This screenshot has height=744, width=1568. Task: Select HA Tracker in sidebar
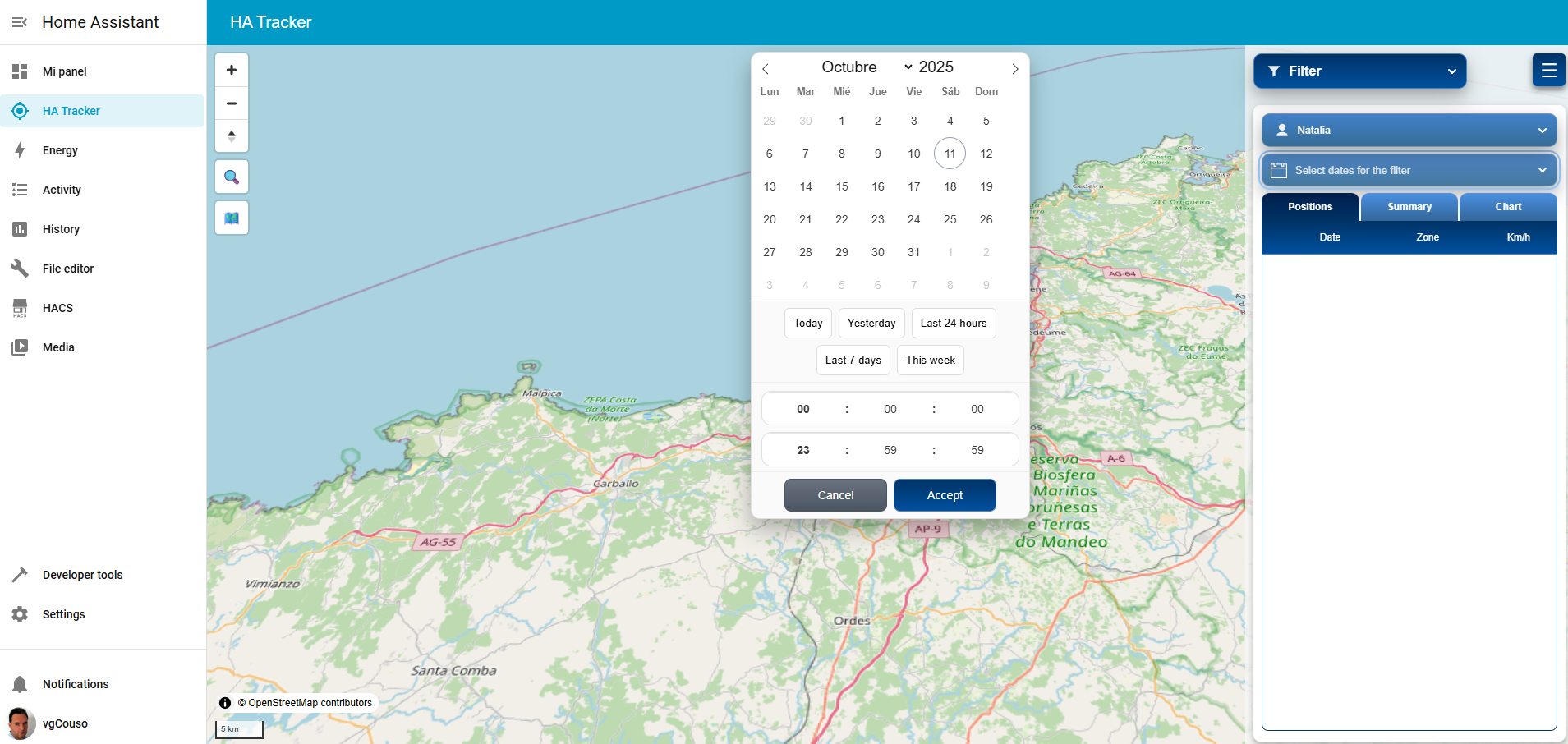(103, 111)
